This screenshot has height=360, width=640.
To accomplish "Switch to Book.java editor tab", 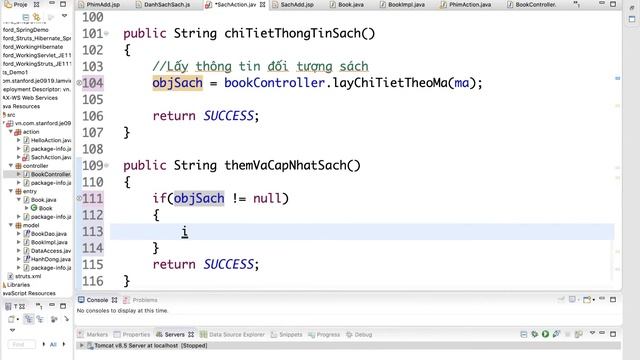I will (347, 4).
